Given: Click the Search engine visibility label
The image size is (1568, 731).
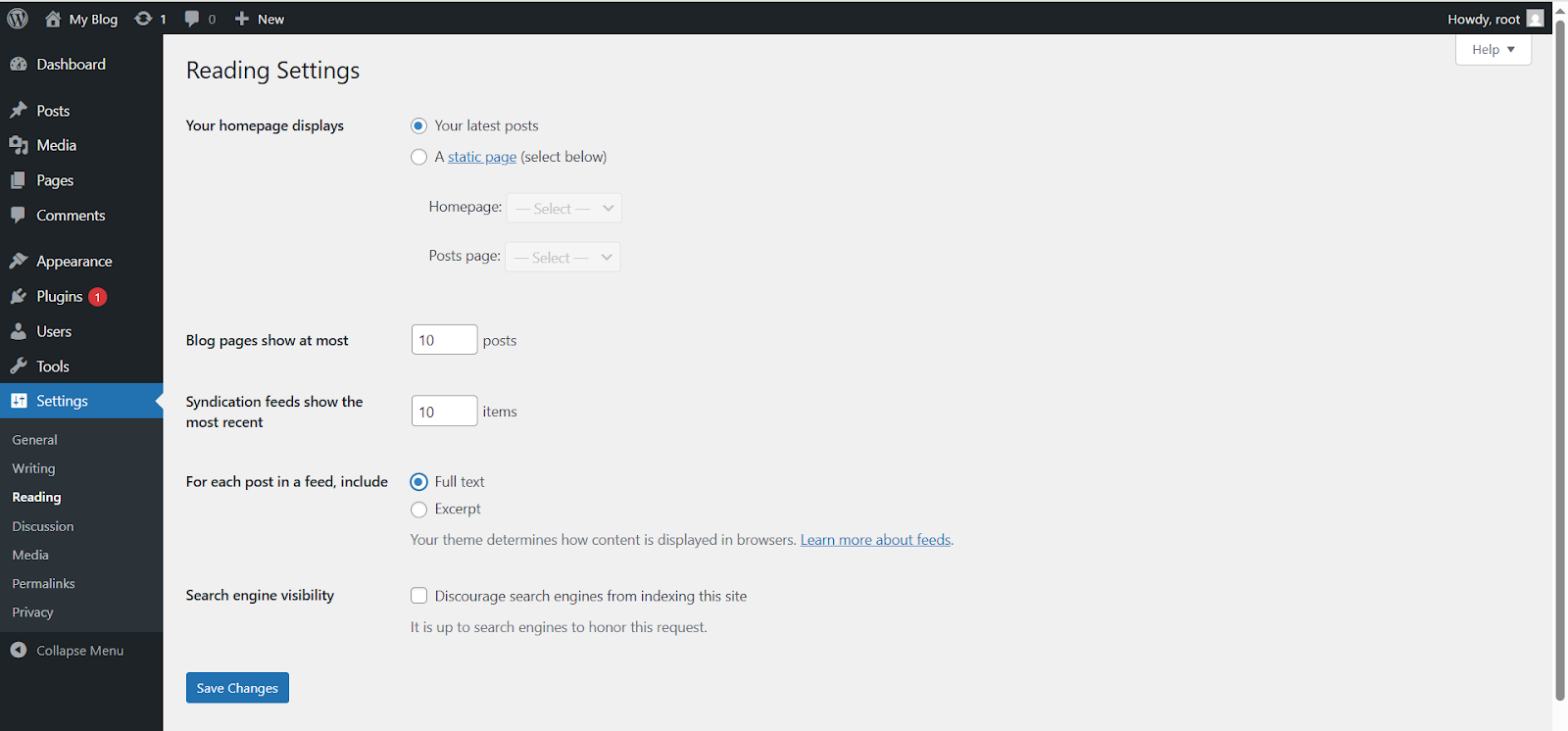Looking at the screenshot, I should [x=260, y=595].
